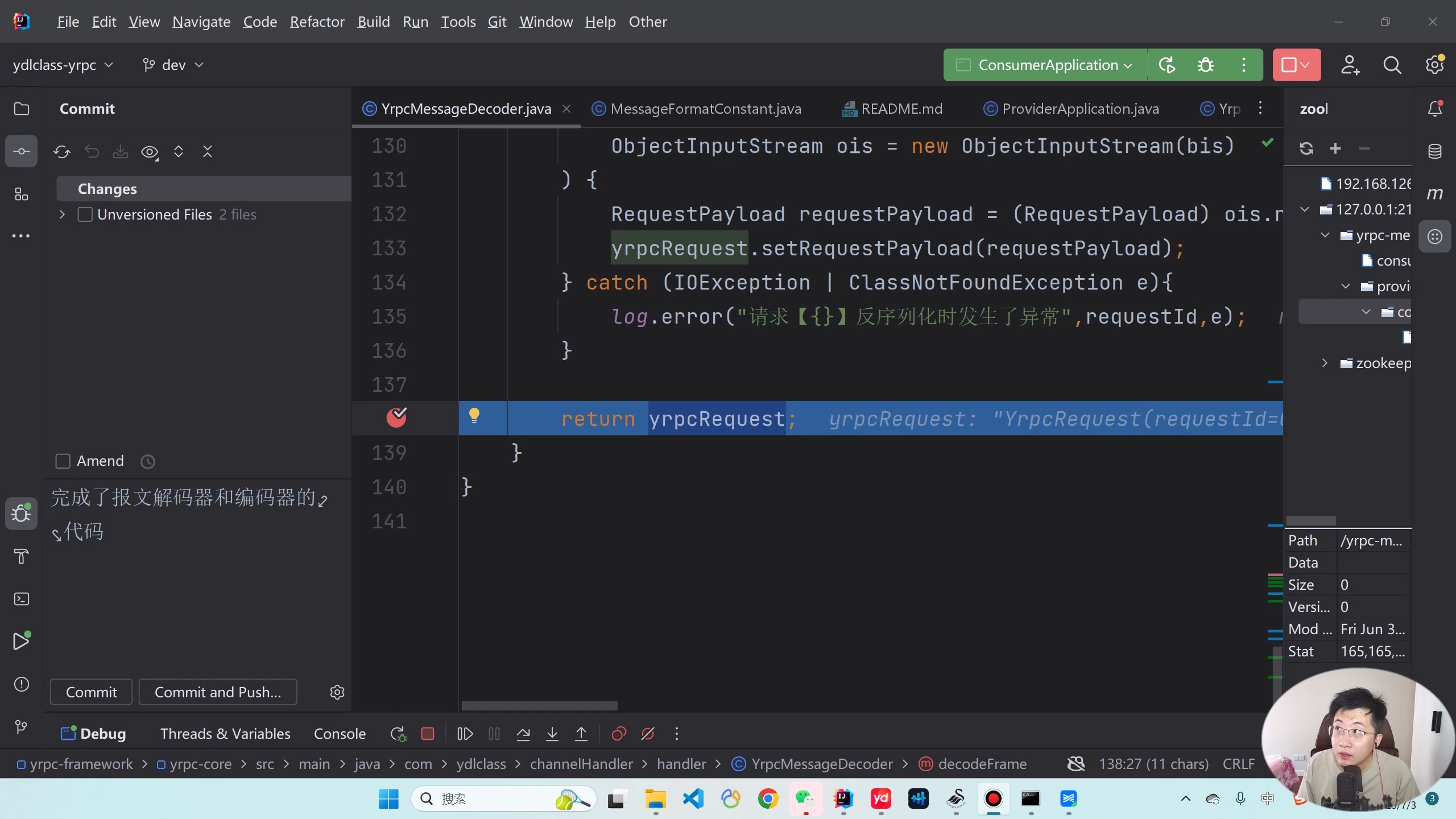The height and width of the screenshot is (819, 1456).
Task: Click the Mute Breakpoints icon
Action: click(x=648, y=734)
